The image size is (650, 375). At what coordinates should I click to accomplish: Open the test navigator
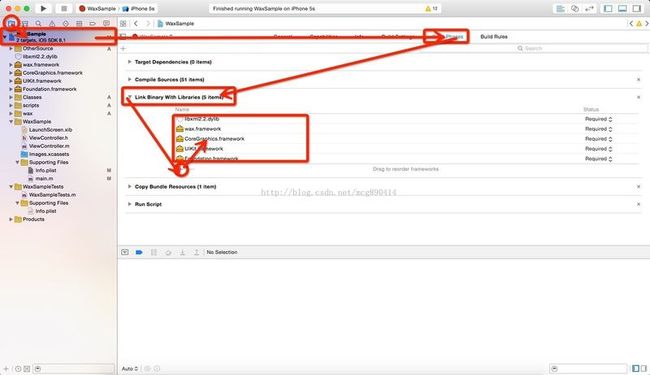coord(65,24)
